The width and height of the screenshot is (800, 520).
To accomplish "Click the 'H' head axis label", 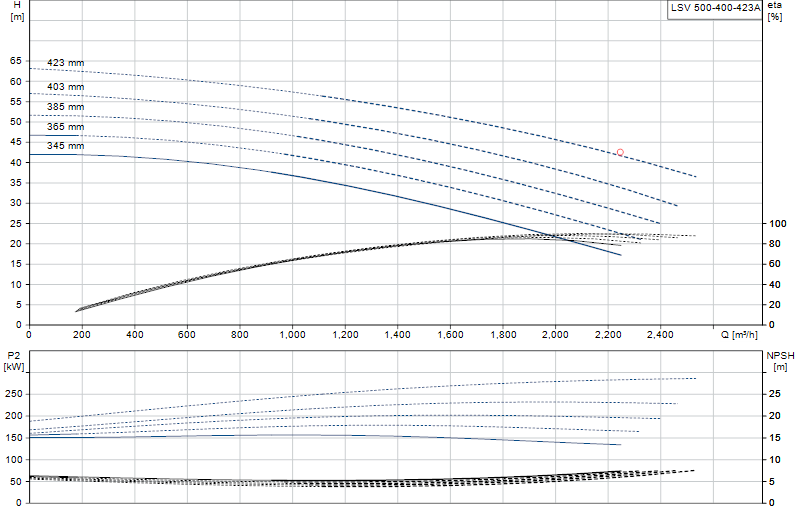I will (x=17, y=5).
